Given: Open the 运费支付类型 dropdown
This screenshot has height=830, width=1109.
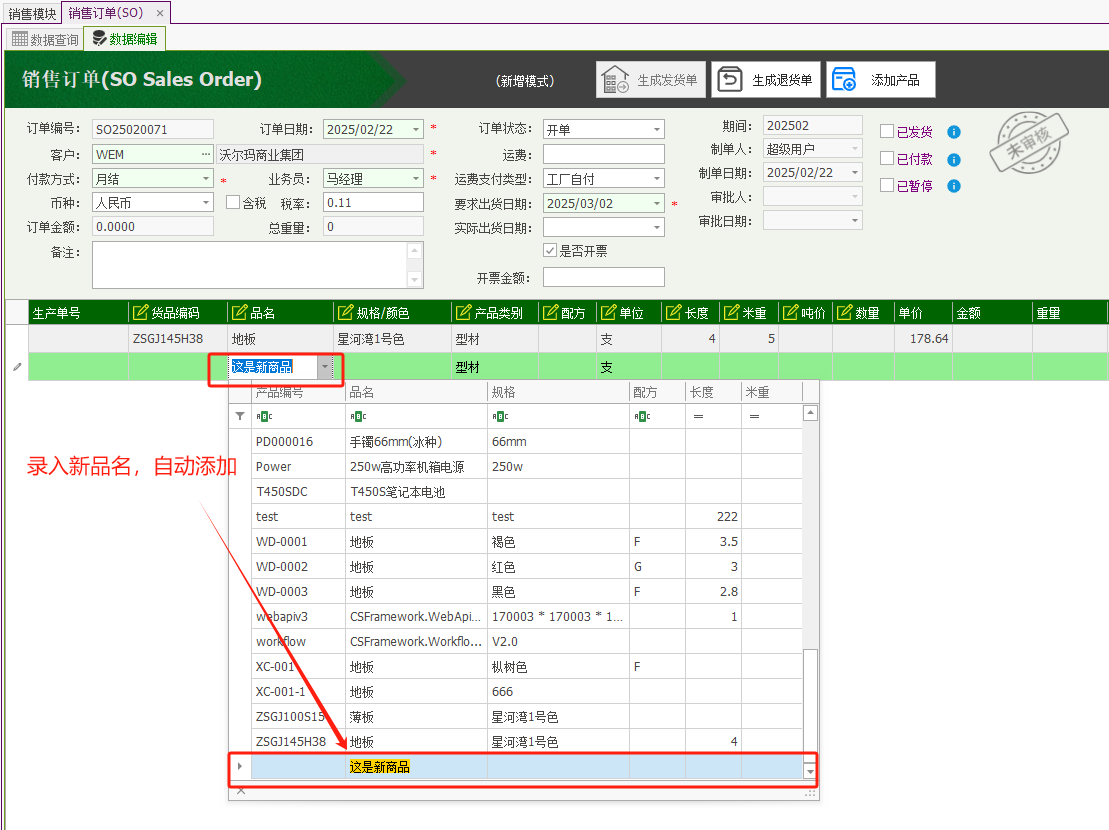Looking at the screenshot, I should point(656,178).
